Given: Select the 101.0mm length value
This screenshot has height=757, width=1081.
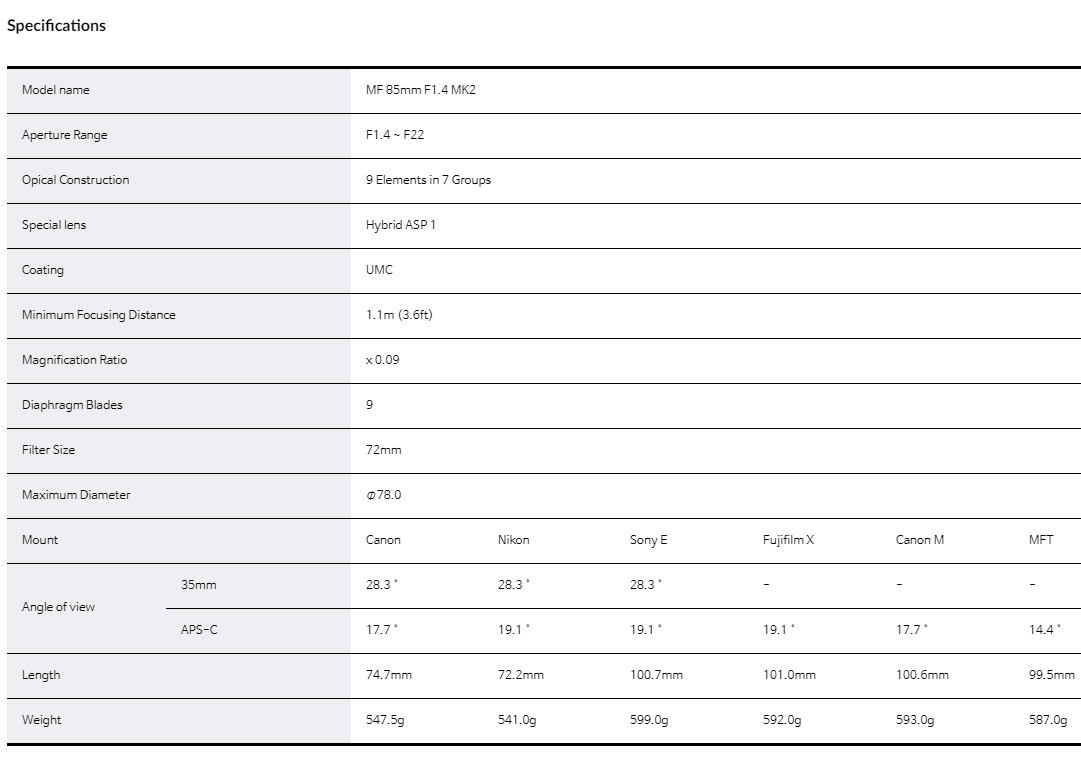Looking at the screenshot, I should click(789, 675).
